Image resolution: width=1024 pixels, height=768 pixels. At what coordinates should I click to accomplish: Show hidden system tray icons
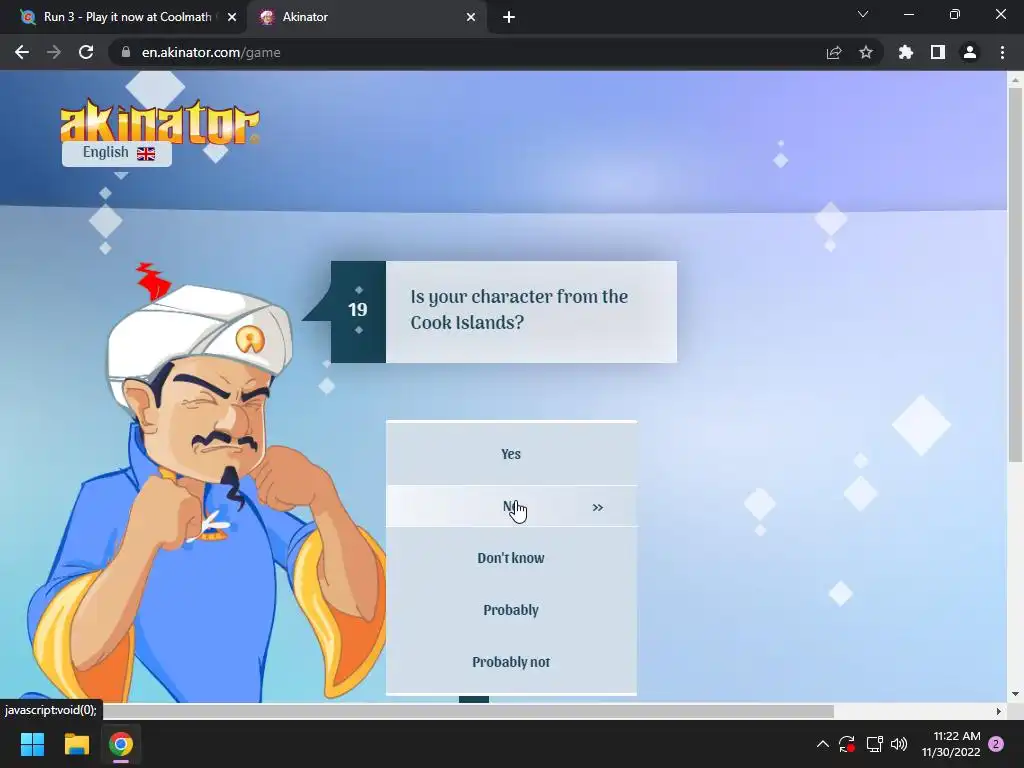(823, 744)
